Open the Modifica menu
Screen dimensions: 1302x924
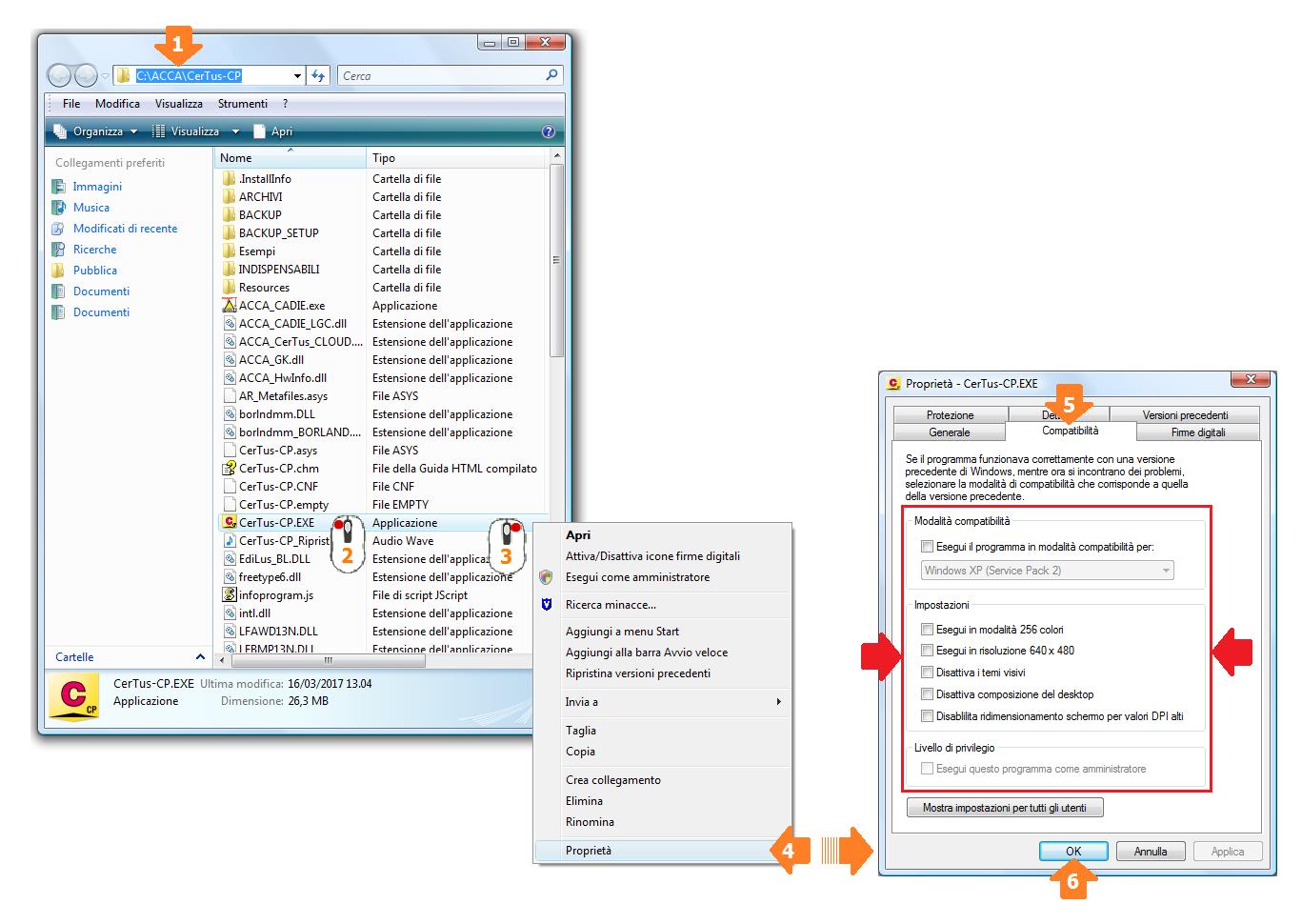tap(117, 104)
